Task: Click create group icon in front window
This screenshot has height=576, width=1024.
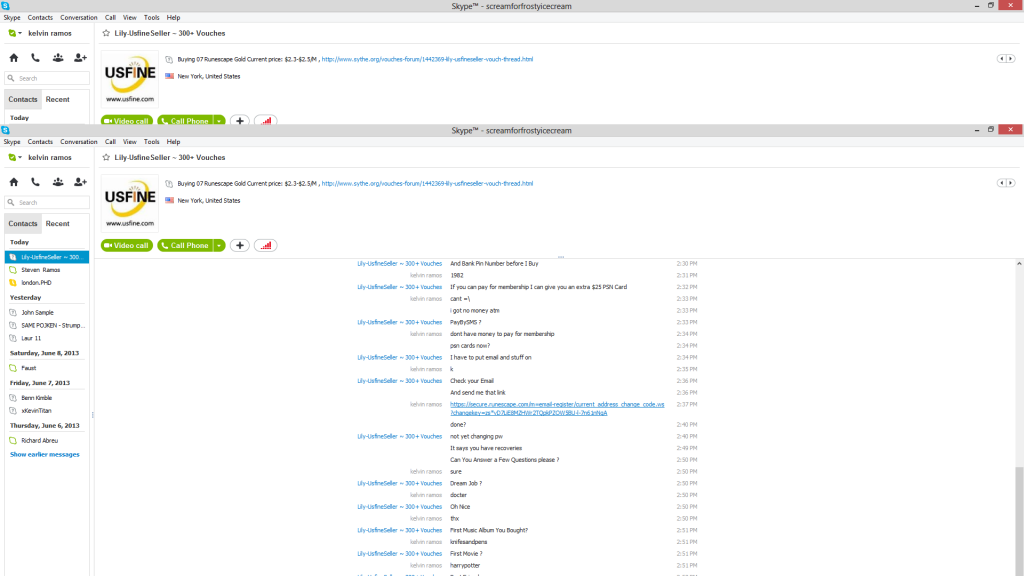Action: 58,182
